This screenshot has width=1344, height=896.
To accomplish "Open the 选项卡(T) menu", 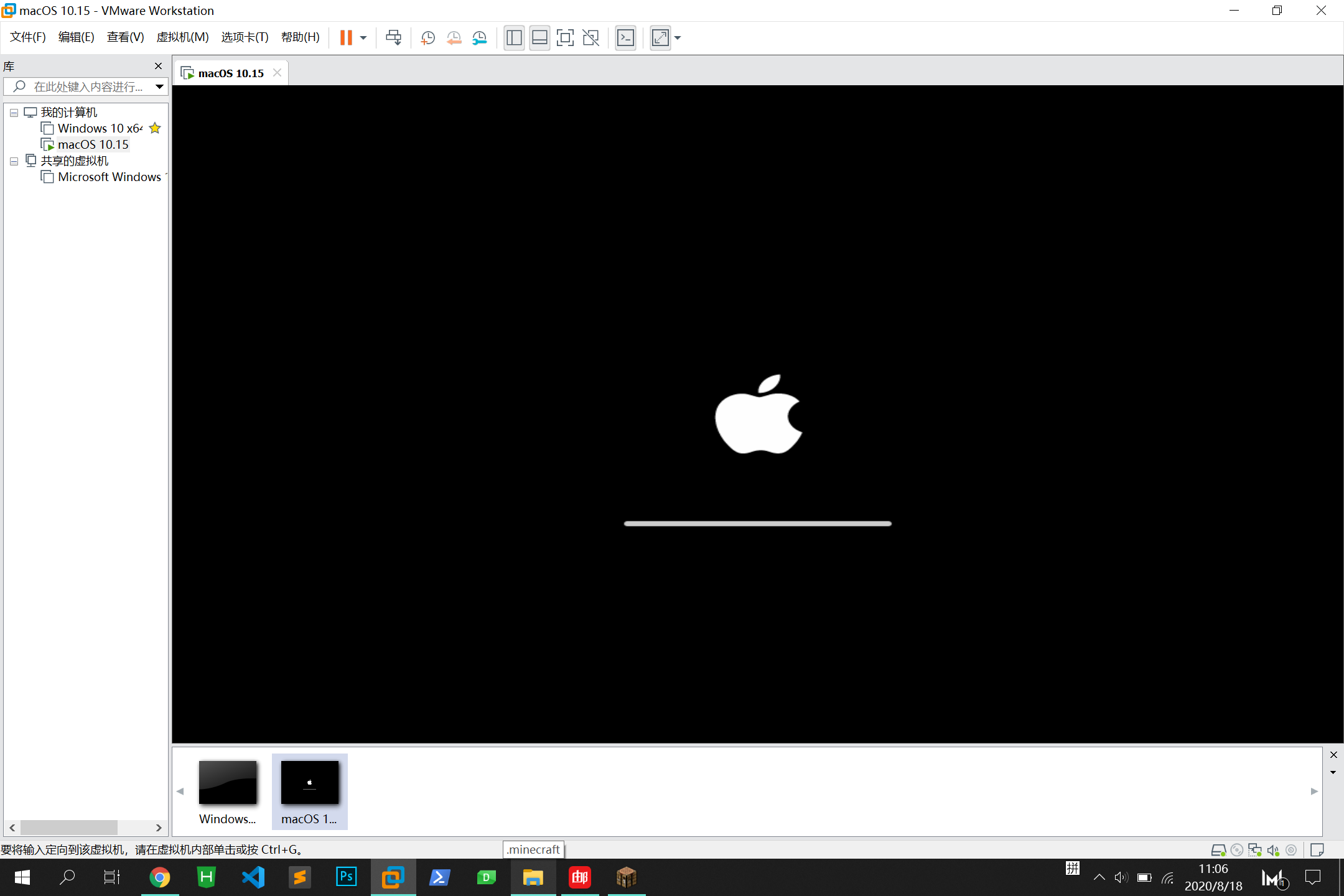I will pos(245,37).
